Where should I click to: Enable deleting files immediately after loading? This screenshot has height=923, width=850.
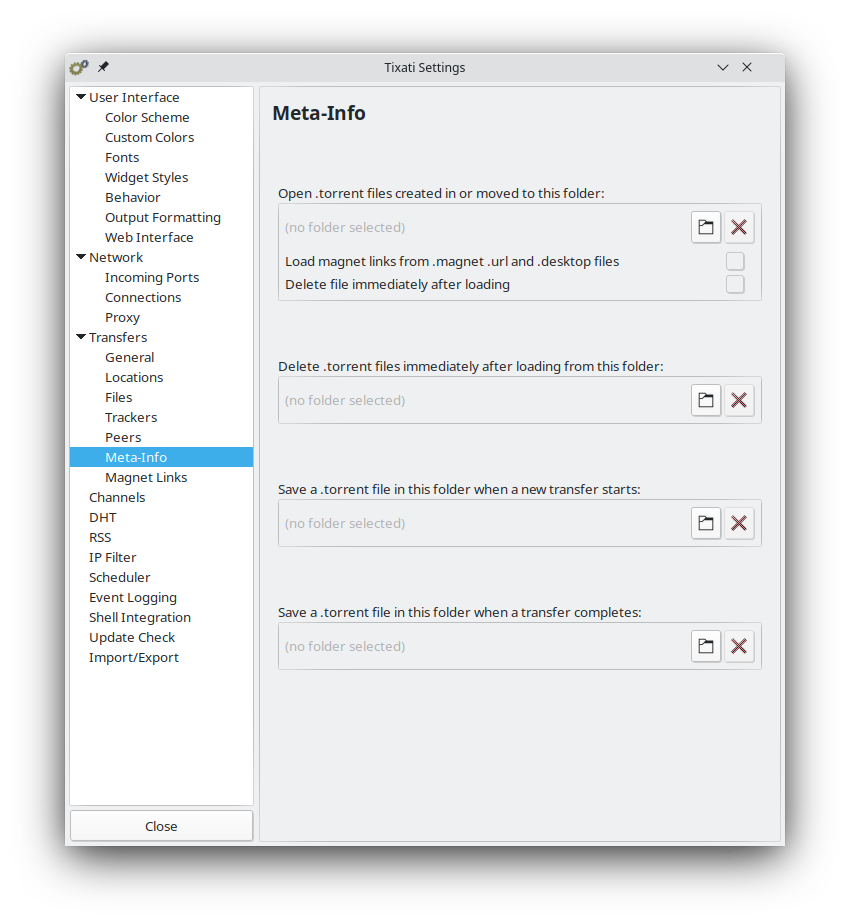point(735,284)
